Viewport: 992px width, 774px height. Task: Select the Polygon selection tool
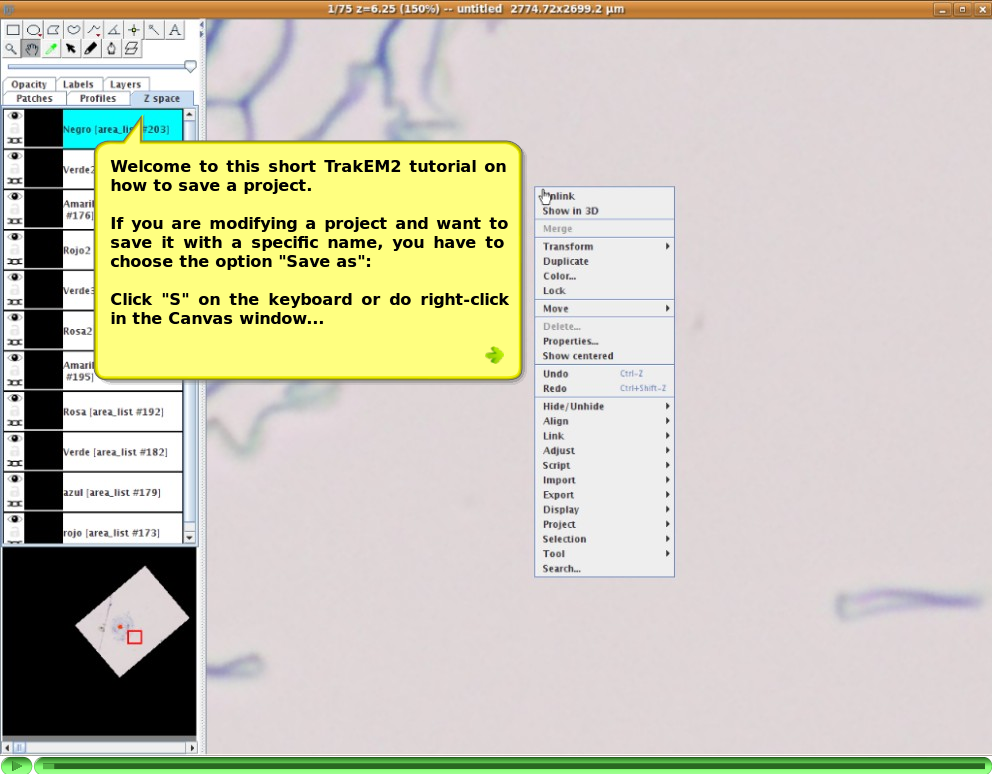[53, 30]
